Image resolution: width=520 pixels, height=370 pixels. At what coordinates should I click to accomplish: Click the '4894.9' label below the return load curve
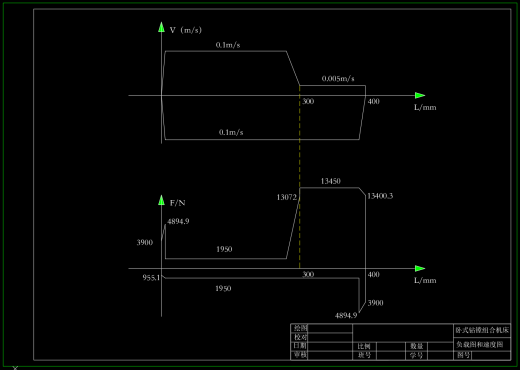pyautogui.click(x=346, y=315)
